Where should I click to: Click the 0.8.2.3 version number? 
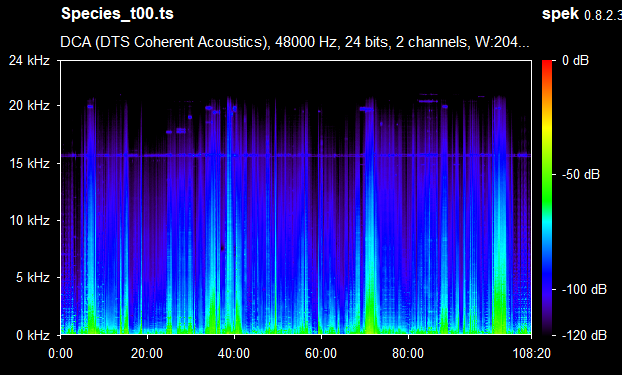(x=603, y=15)
